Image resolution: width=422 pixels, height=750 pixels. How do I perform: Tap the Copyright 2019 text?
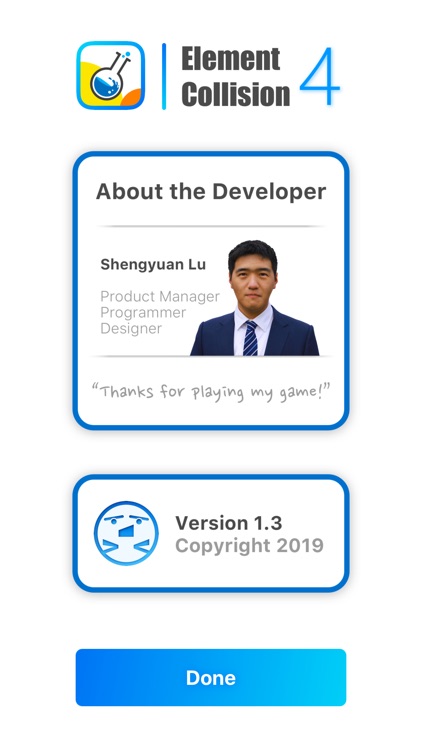(249, 545)
